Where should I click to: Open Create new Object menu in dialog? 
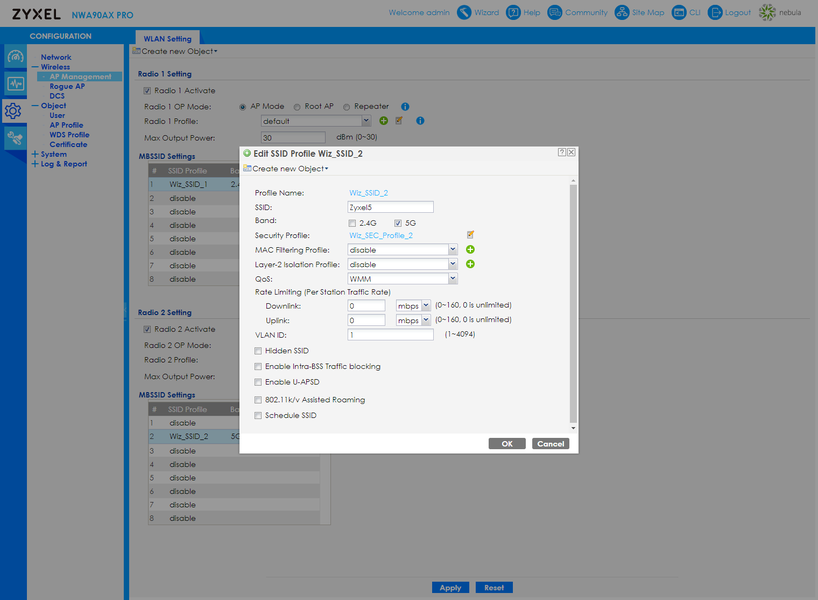[x=286, y=169]
